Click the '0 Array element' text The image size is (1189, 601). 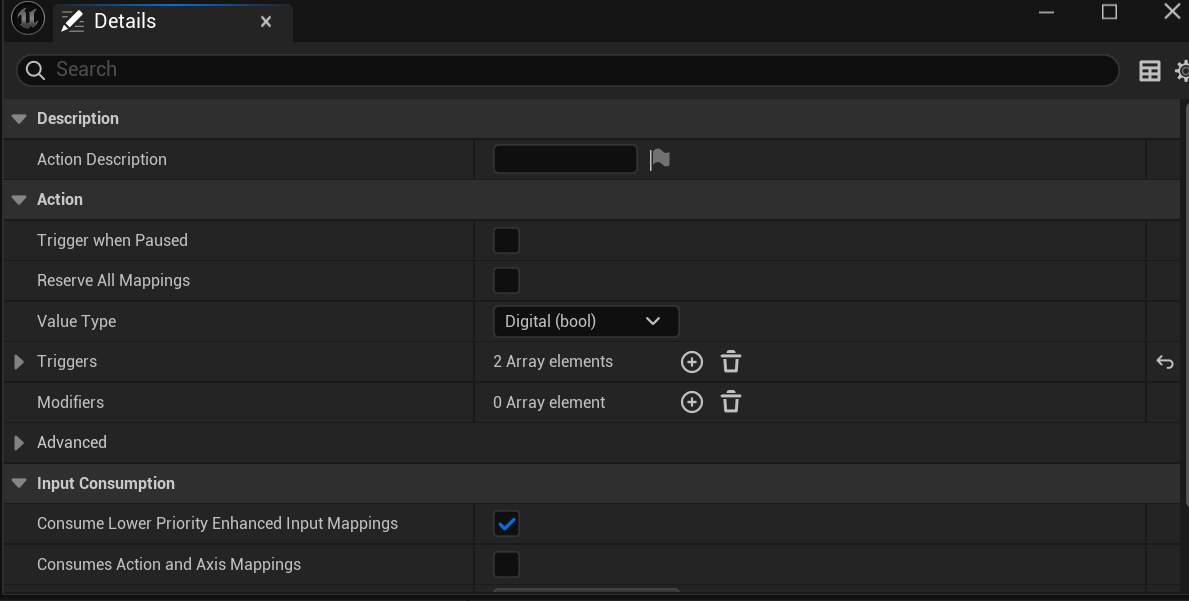coord(549,402)
